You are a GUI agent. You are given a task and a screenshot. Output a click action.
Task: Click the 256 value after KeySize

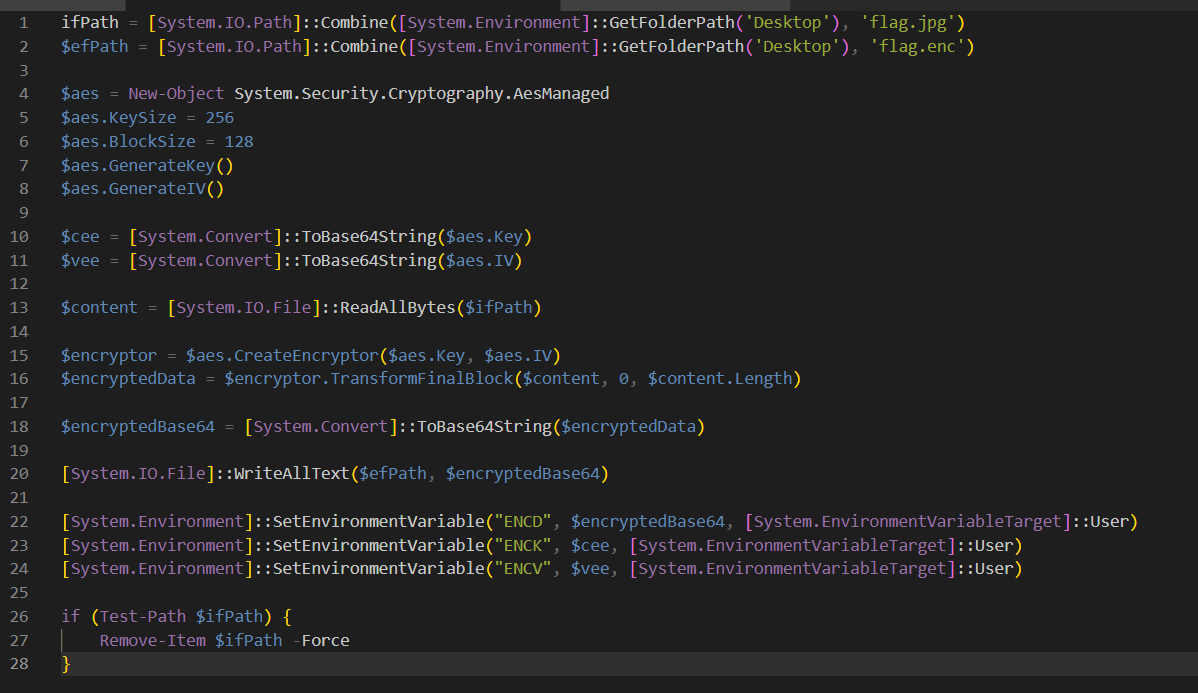pos(219,118)
